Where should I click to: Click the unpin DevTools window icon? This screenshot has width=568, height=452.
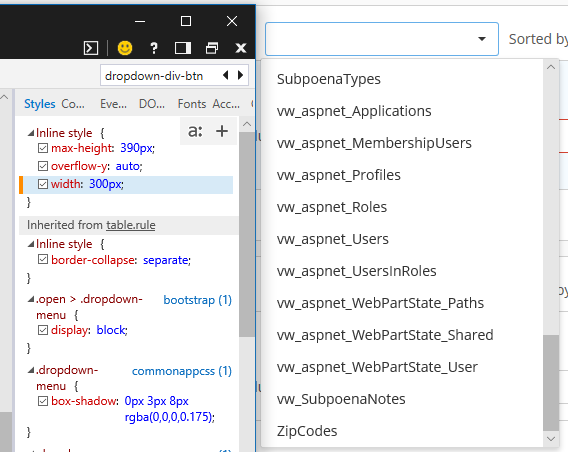[212, 48]
